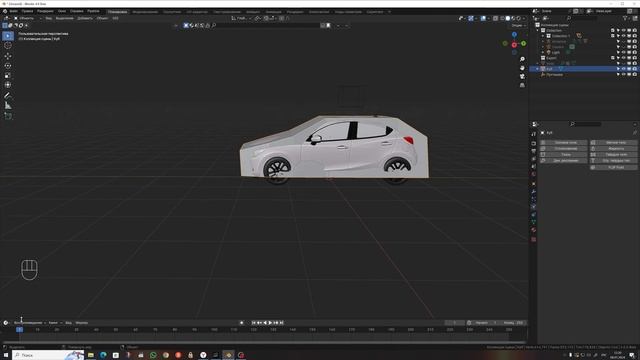This screenshot has height=360, width=640.
Task: Switch viewport shading to wireframe
Action: (x=502, y=18)
